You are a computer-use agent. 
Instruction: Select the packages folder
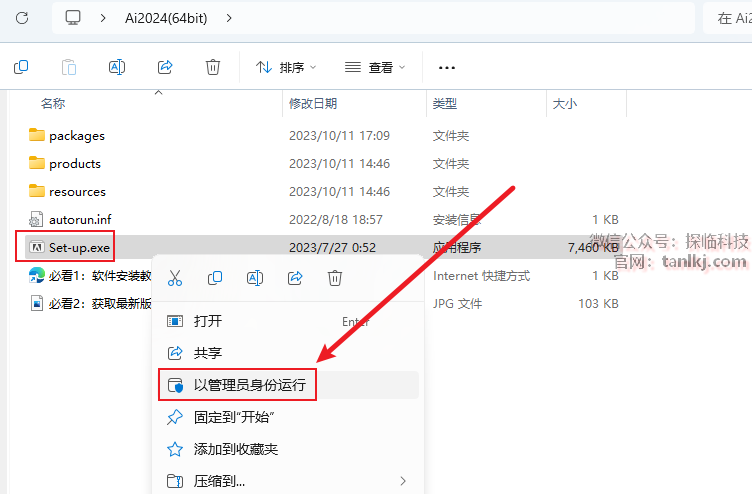click(x=77, y=136)
